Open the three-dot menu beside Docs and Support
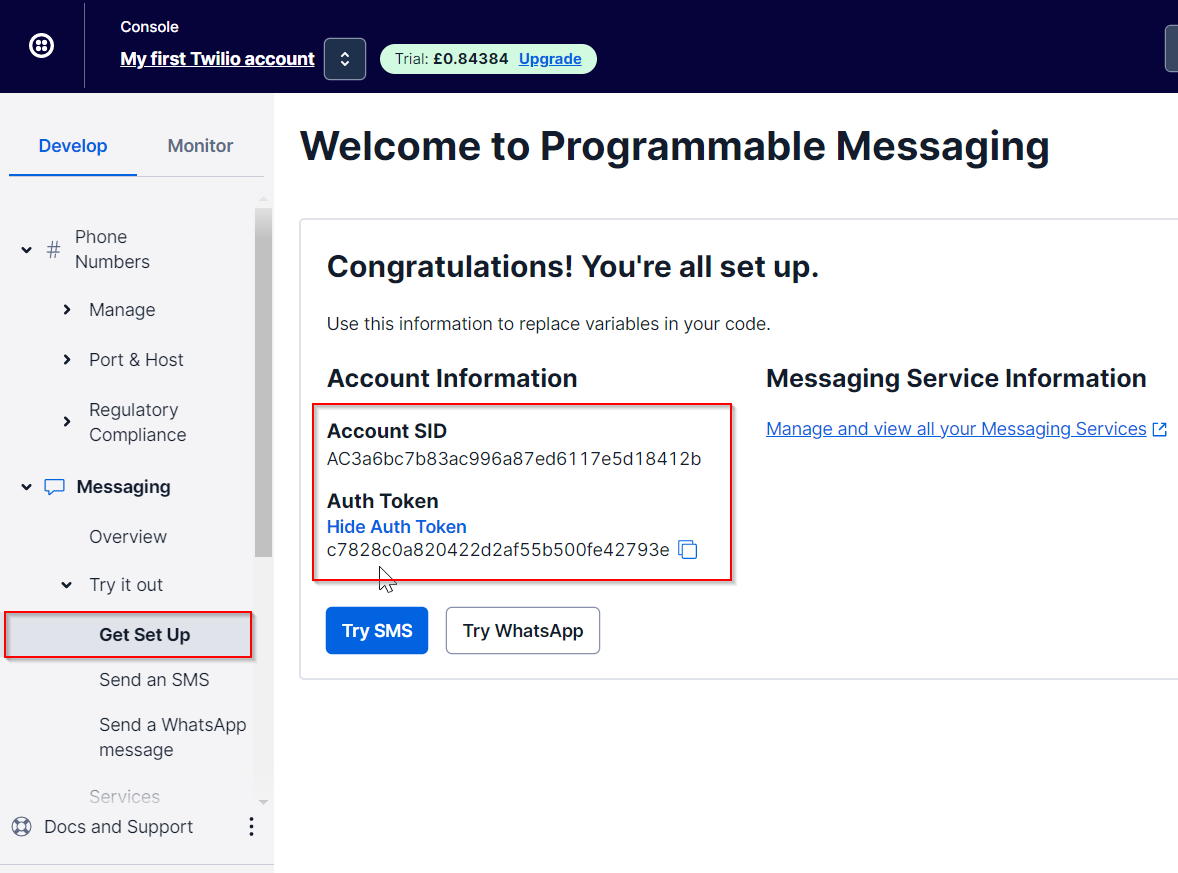 (251, 827)
